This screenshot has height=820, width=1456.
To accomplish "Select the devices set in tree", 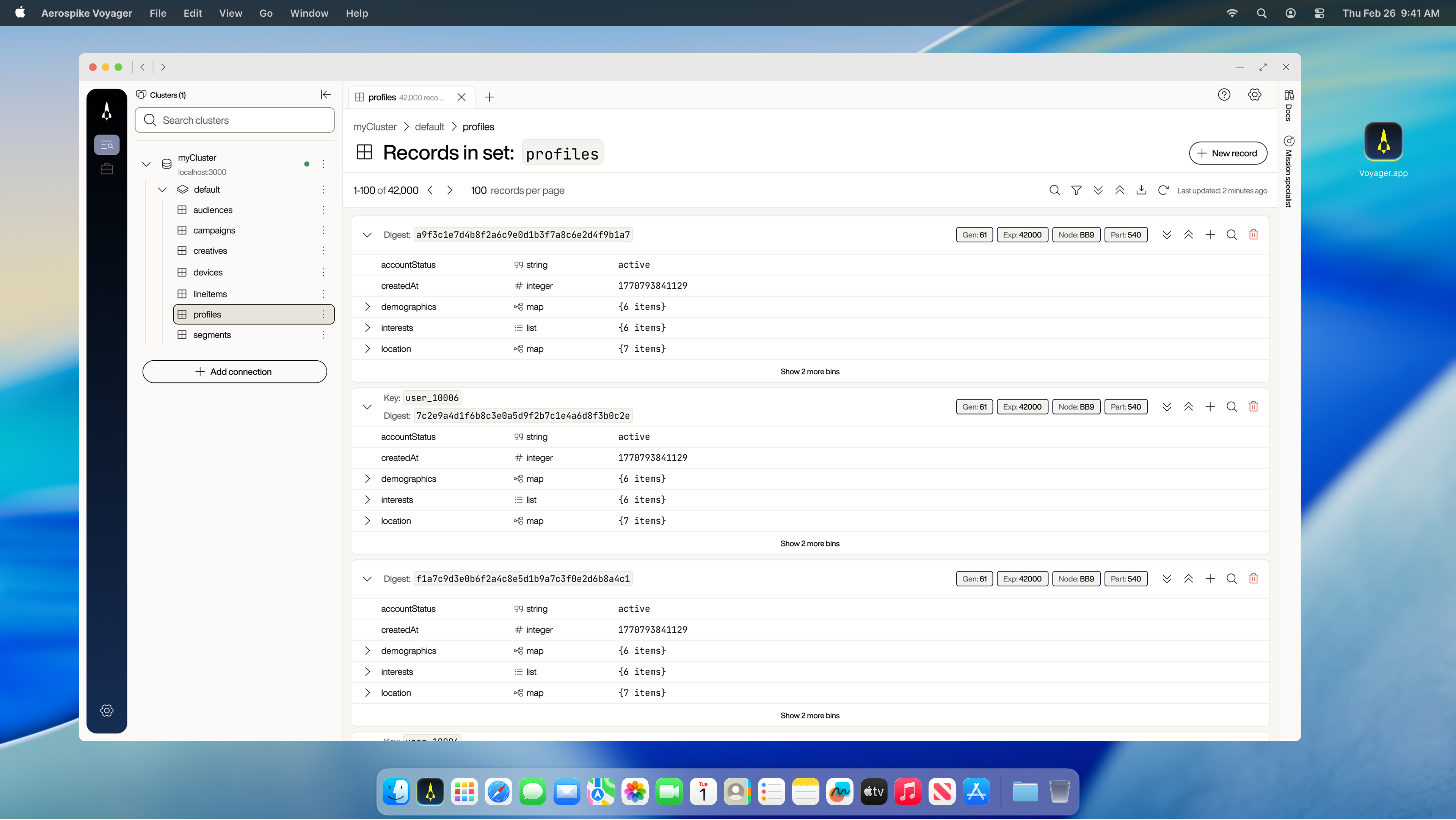I will [x=208, y=273].
